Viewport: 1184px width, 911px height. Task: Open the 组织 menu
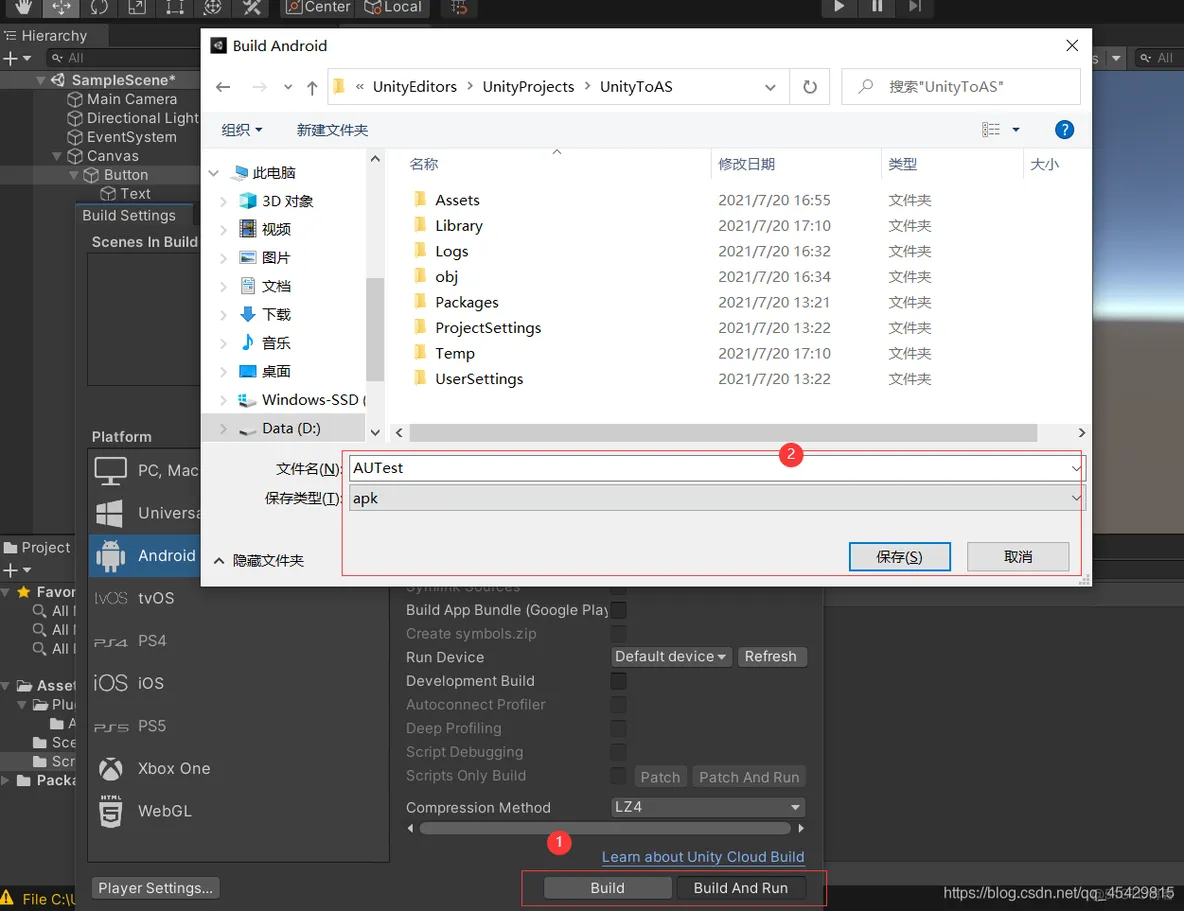click(242, 130)
